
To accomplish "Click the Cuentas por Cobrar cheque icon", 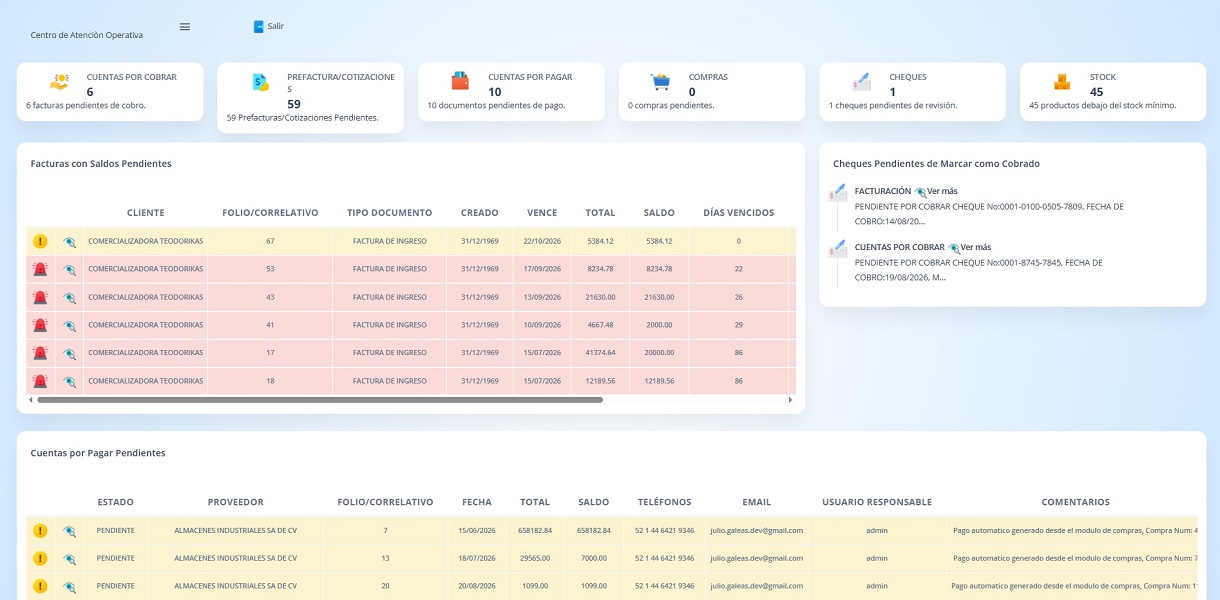I will (x=838, y=249).
